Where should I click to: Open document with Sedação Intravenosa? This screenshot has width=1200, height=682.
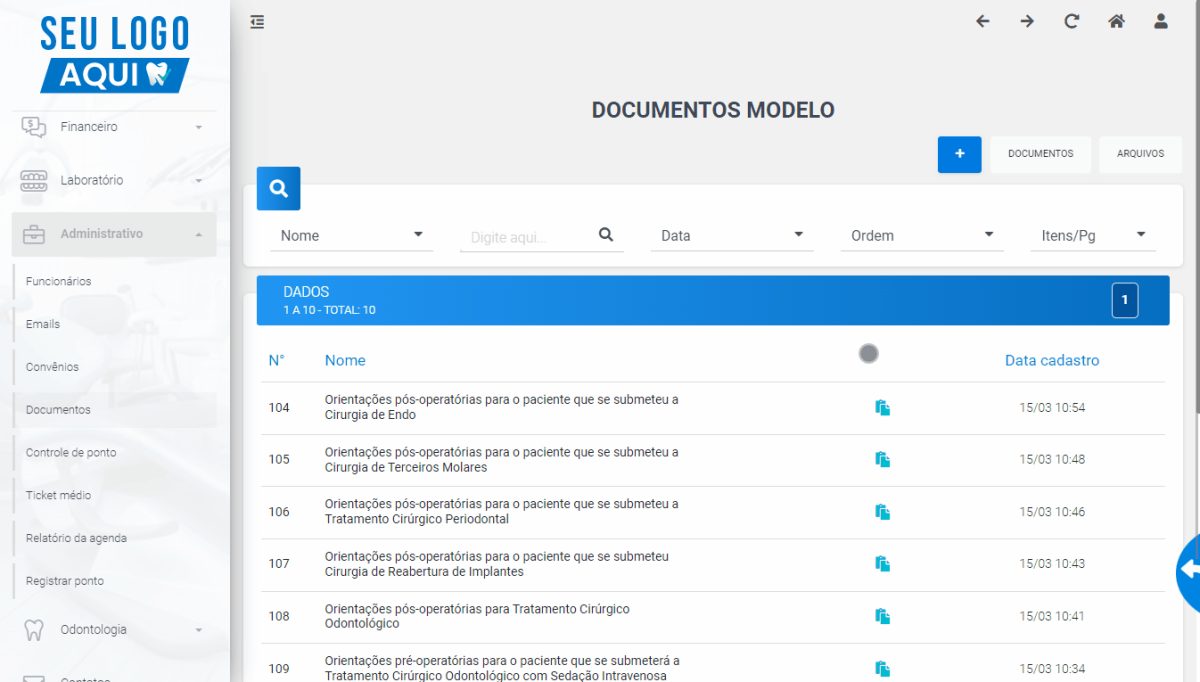502,668
